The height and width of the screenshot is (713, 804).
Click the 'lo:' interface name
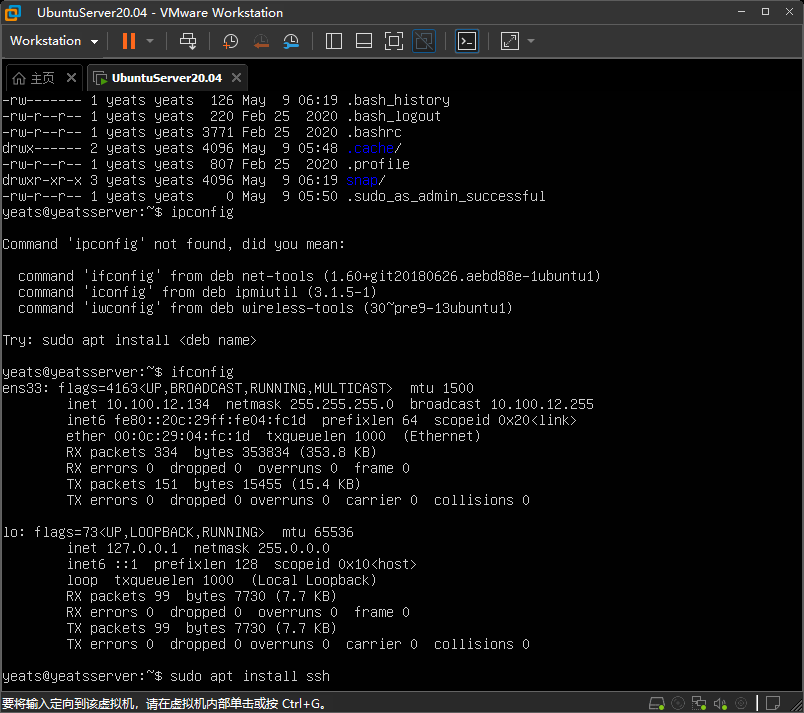point(14,532)
